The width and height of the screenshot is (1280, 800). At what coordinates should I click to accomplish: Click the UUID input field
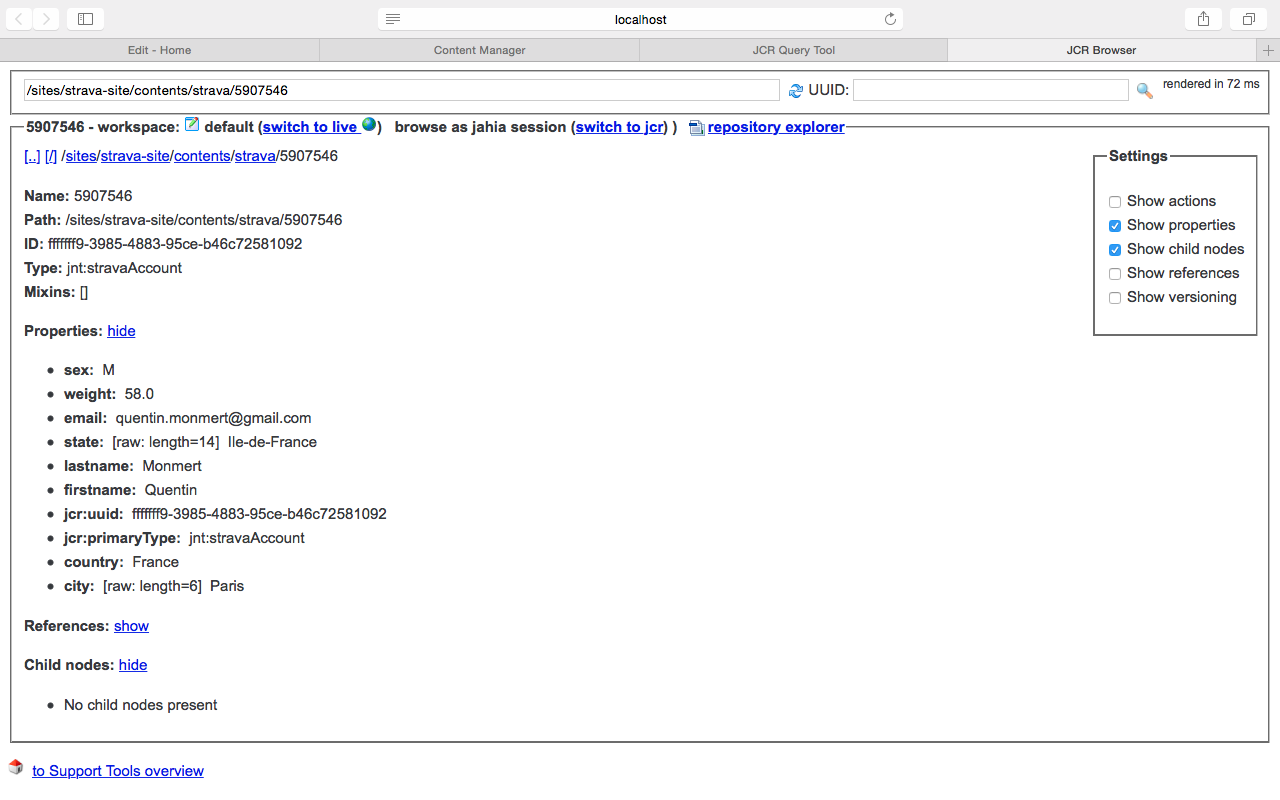coord(990,90)
